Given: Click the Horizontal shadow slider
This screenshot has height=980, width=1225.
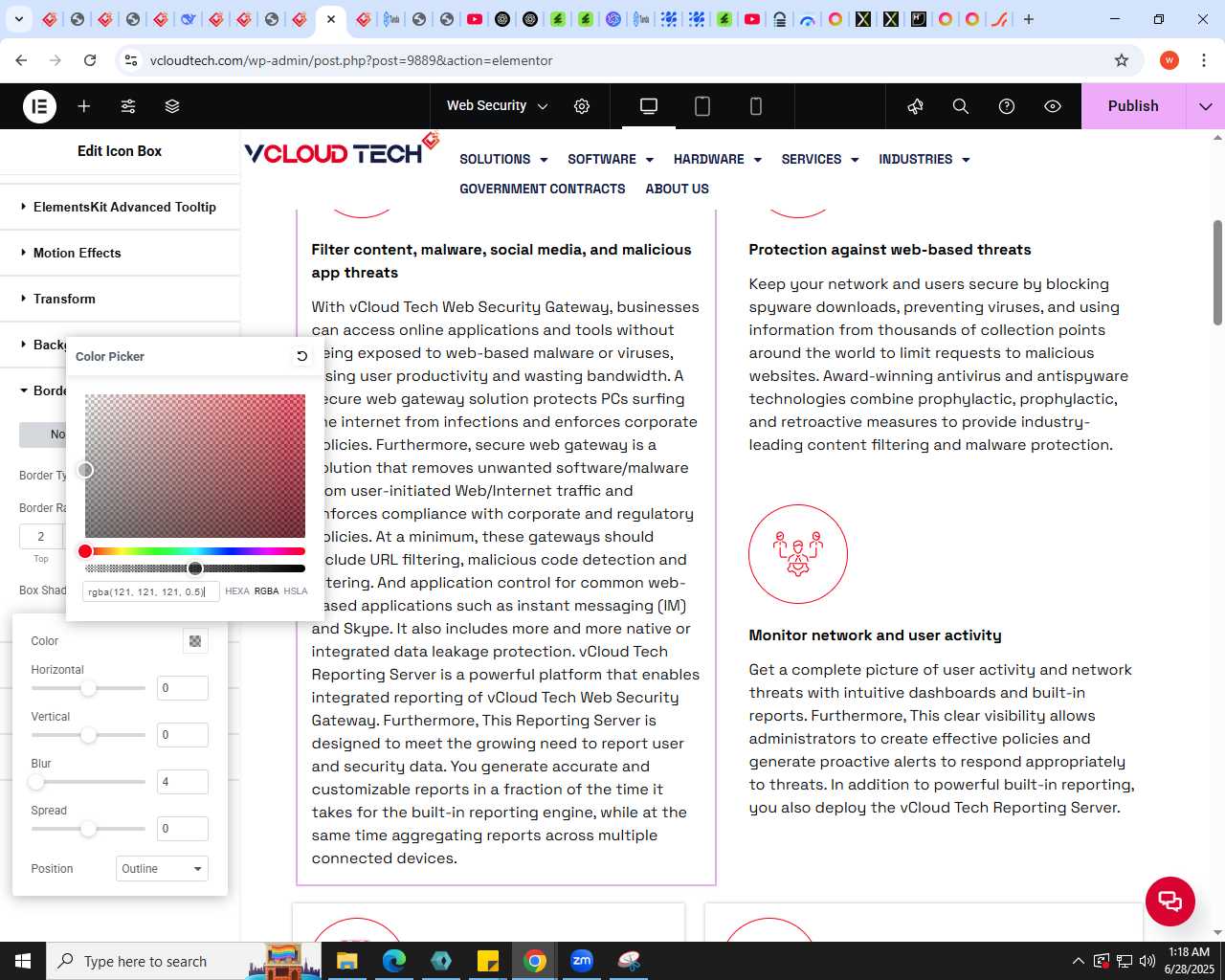Looking at the screenshot, I should [88, 688].
